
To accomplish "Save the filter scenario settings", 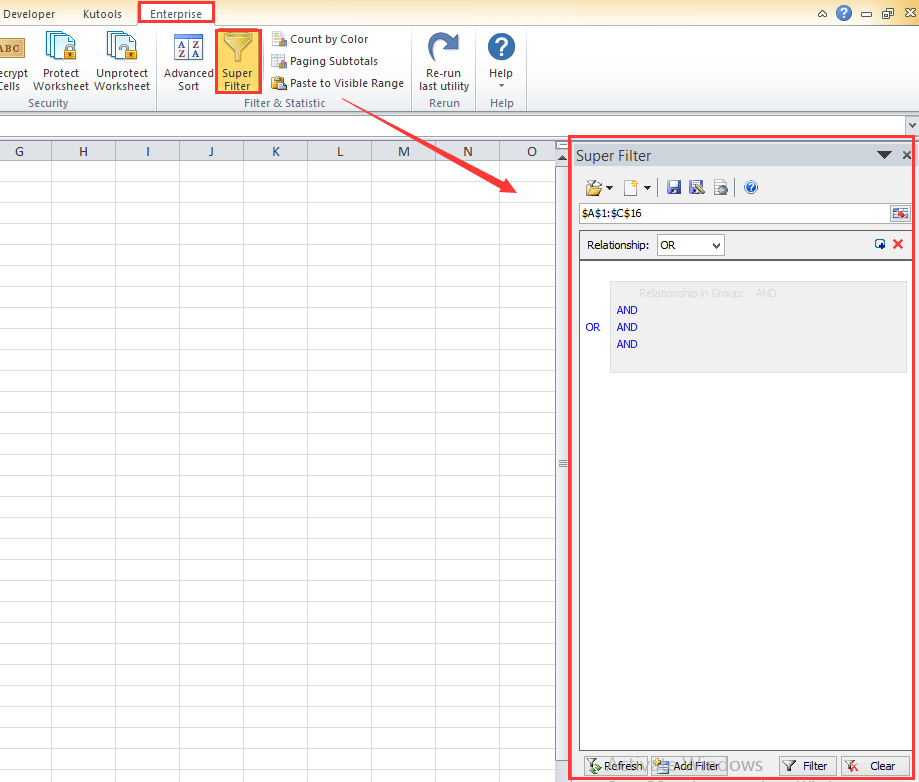I will (x=673, y=187).
